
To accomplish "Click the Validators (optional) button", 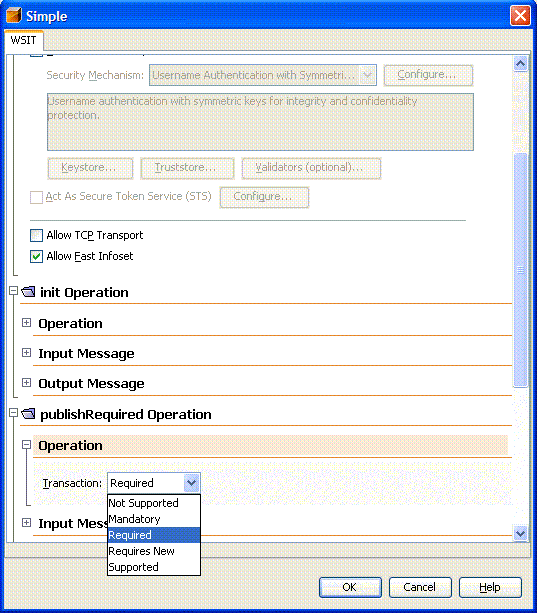I will (311, 168).
